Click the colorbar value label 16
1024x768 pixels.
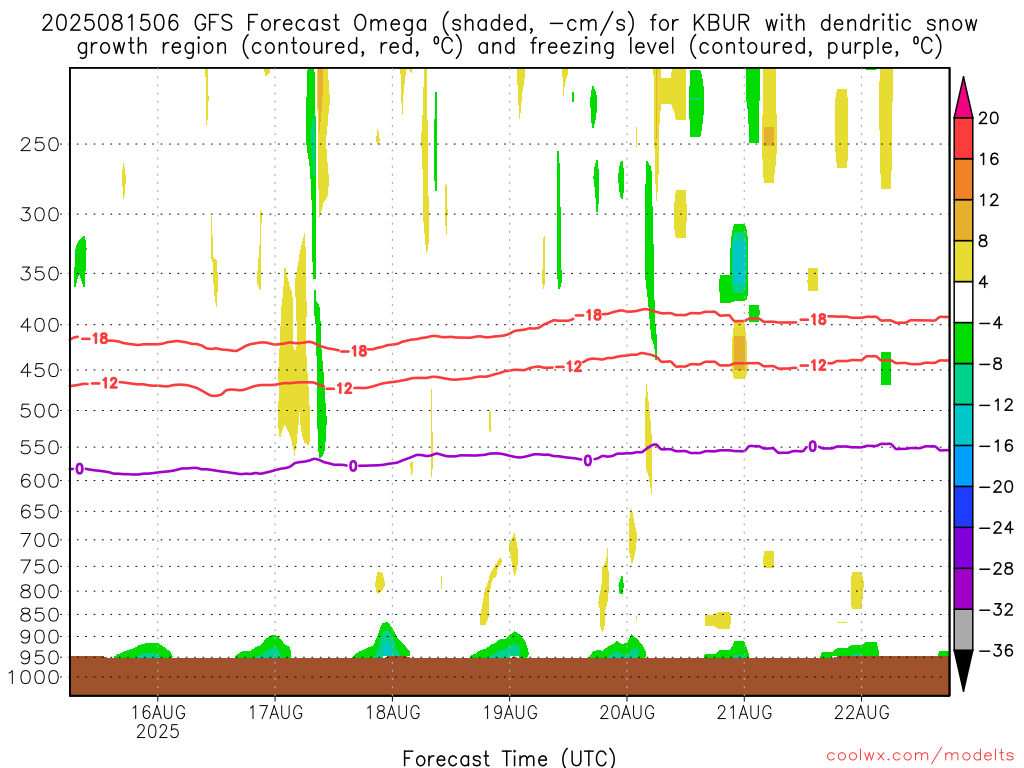tap(988, 159)
